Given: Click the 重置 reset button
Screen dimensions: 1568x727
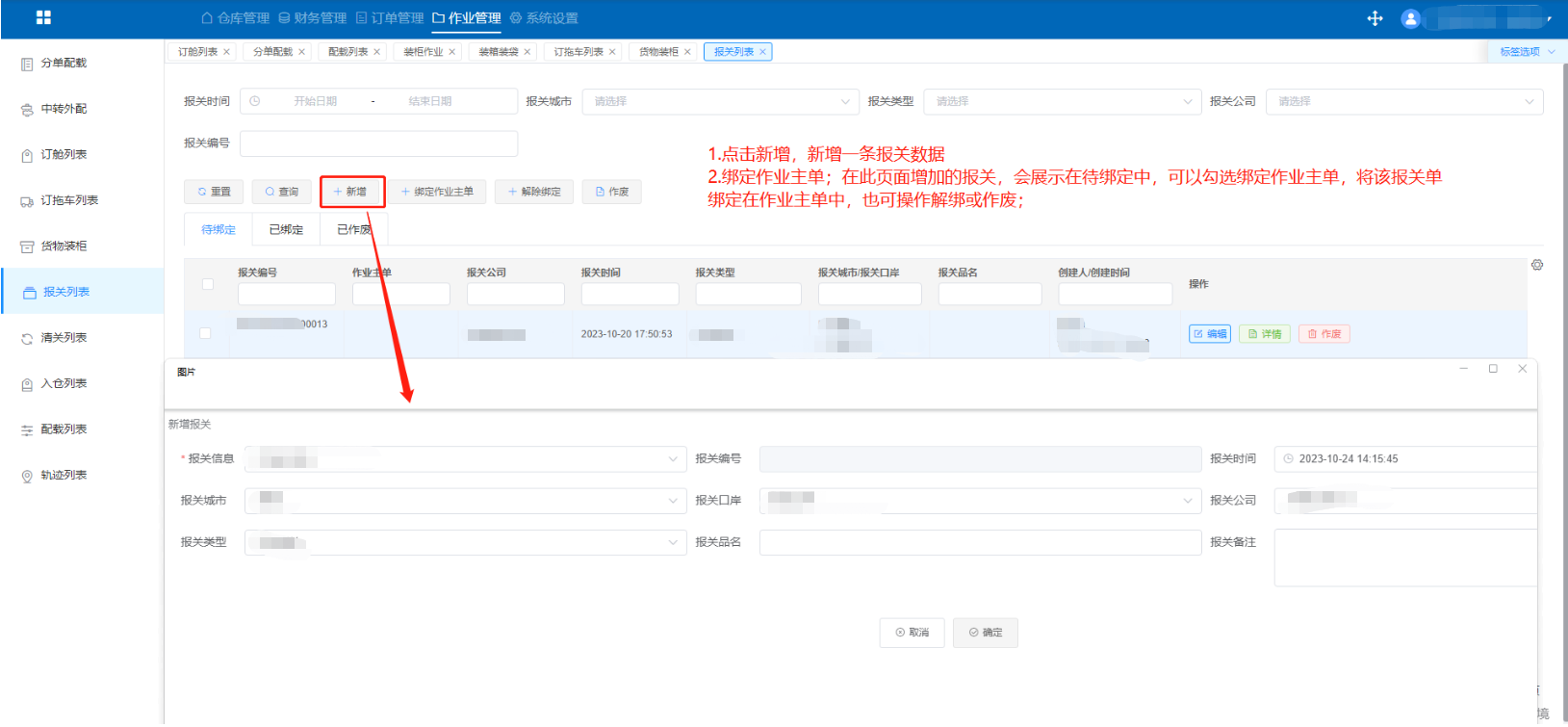Looking at the screenshot, I should click(214, 192).
